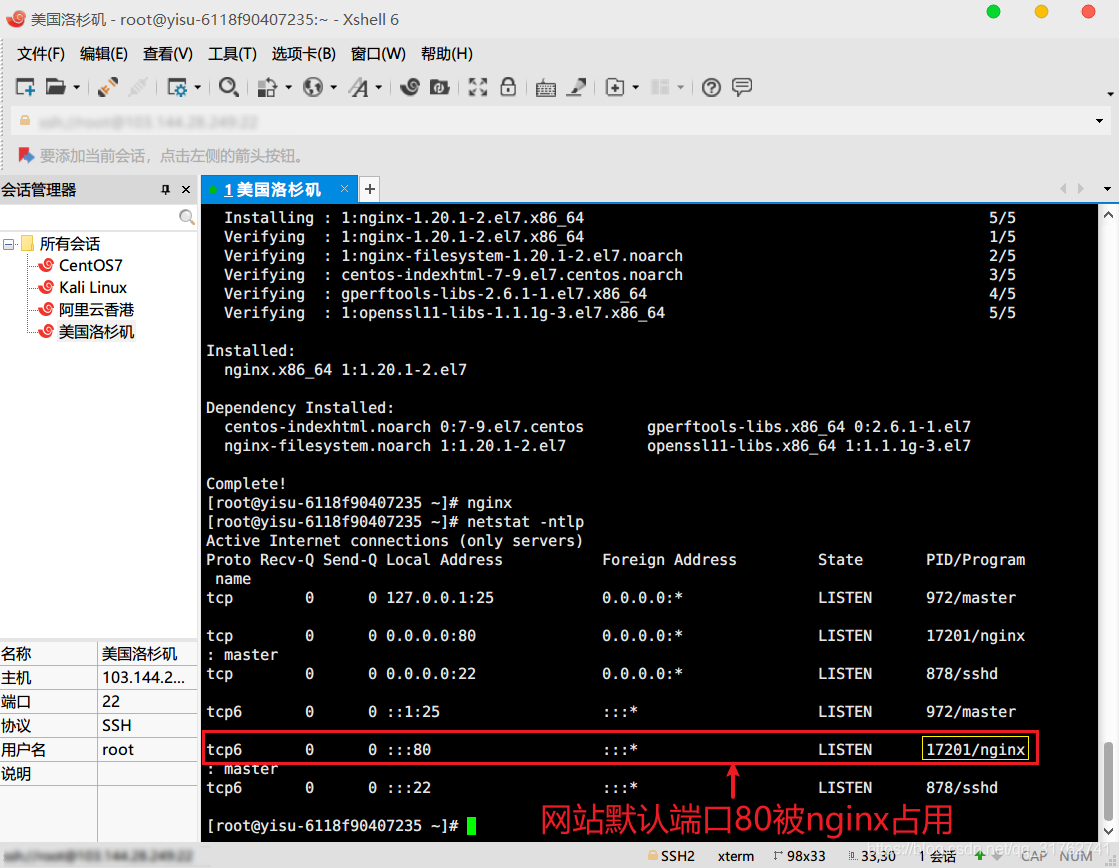
Task: Expand the Font icon dropdown arrow
Action: (379, 88)
